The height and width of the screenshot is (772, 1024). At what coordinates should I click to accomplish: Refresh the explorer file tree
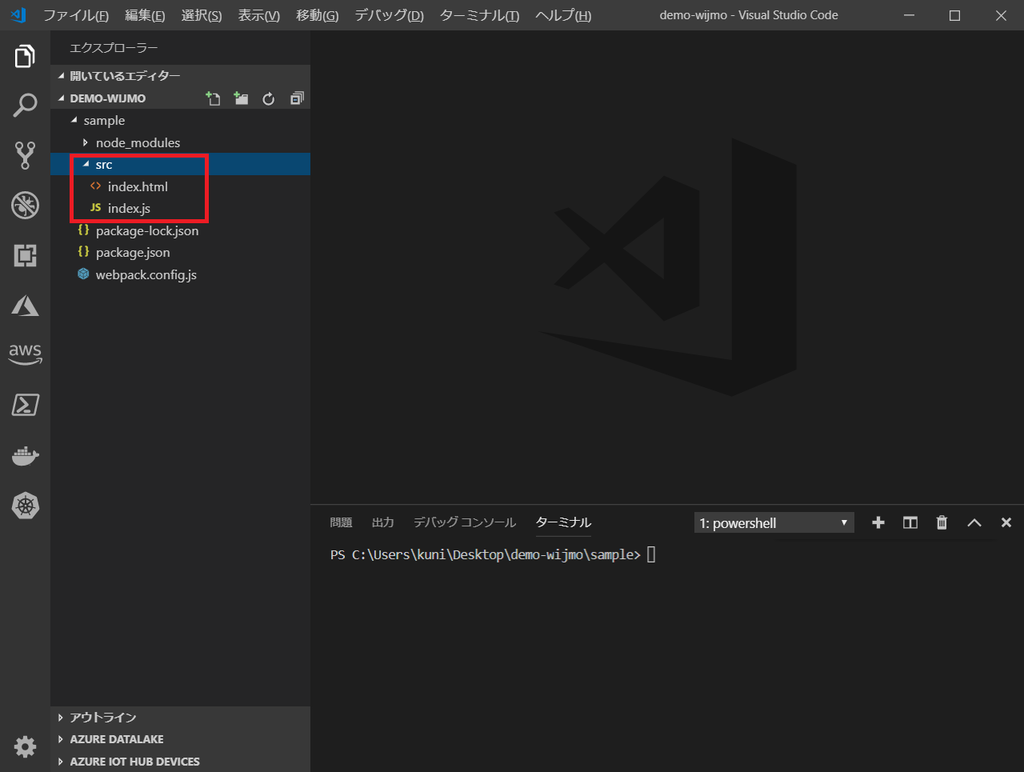pyautogui.click(x=268, y=99)
